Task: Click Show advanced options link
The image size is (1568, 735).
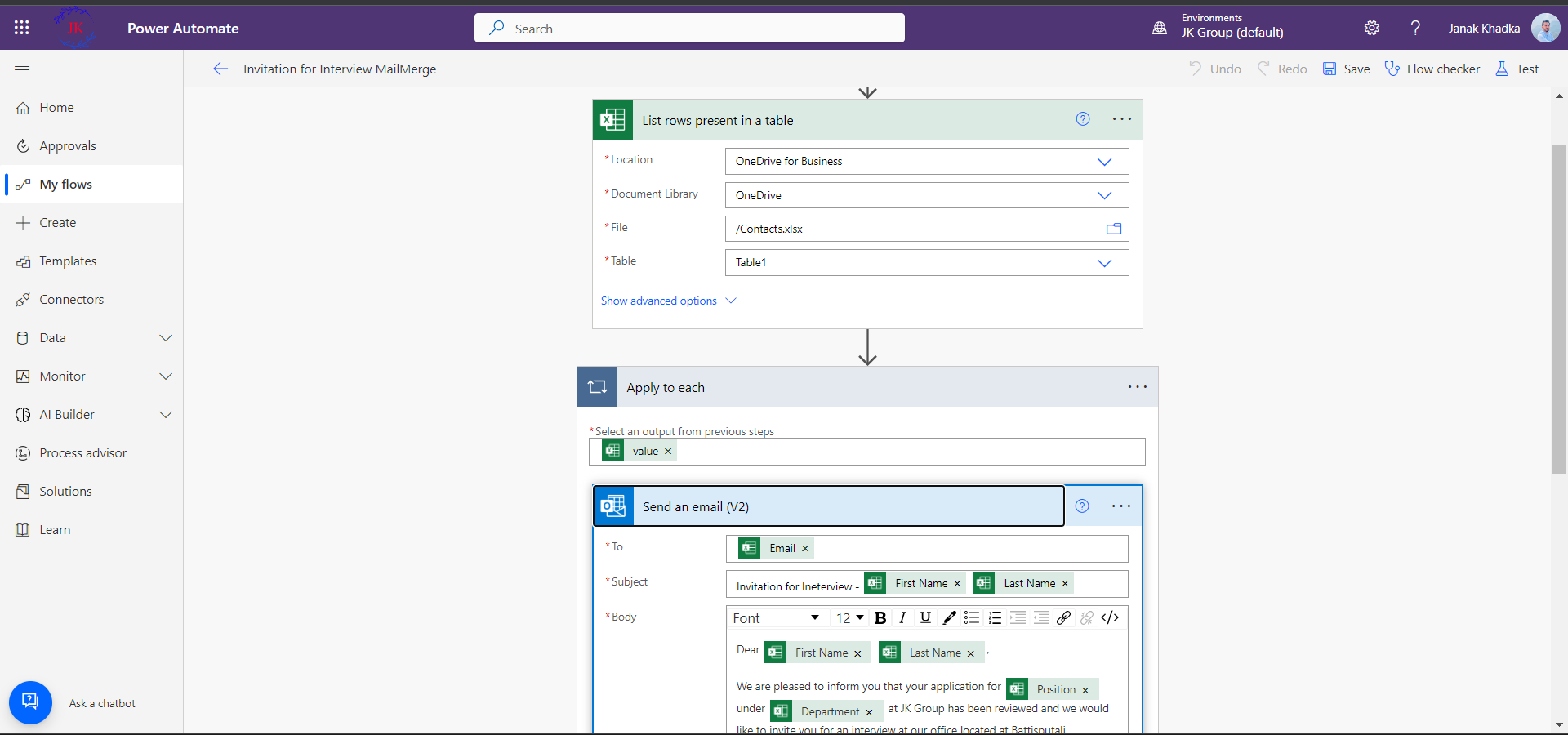Action: [x=659, y=301]
